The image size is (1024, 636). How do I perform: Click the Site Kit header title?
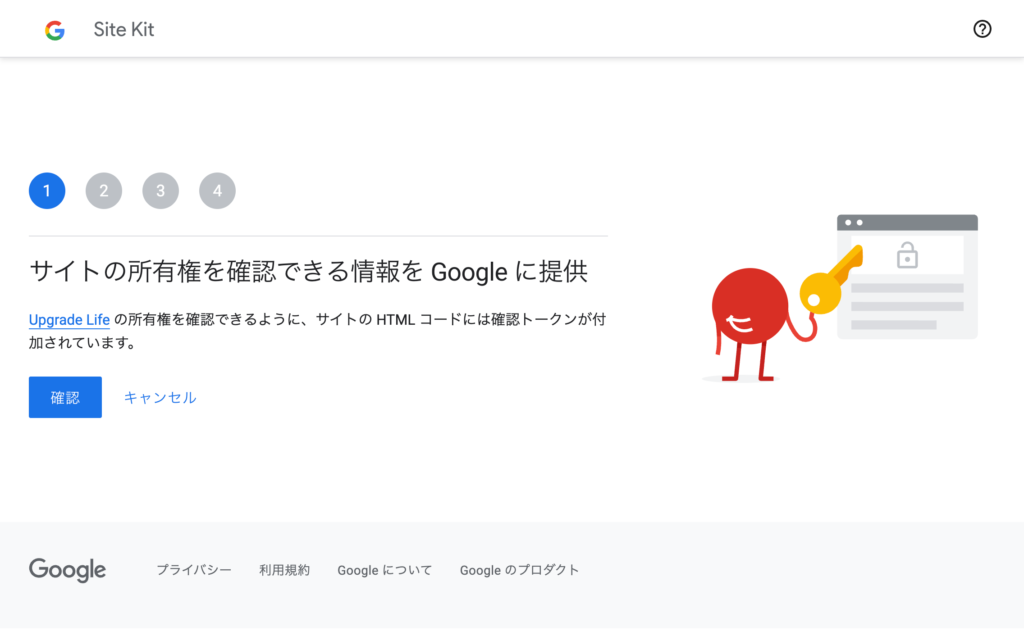coord(124,30)
